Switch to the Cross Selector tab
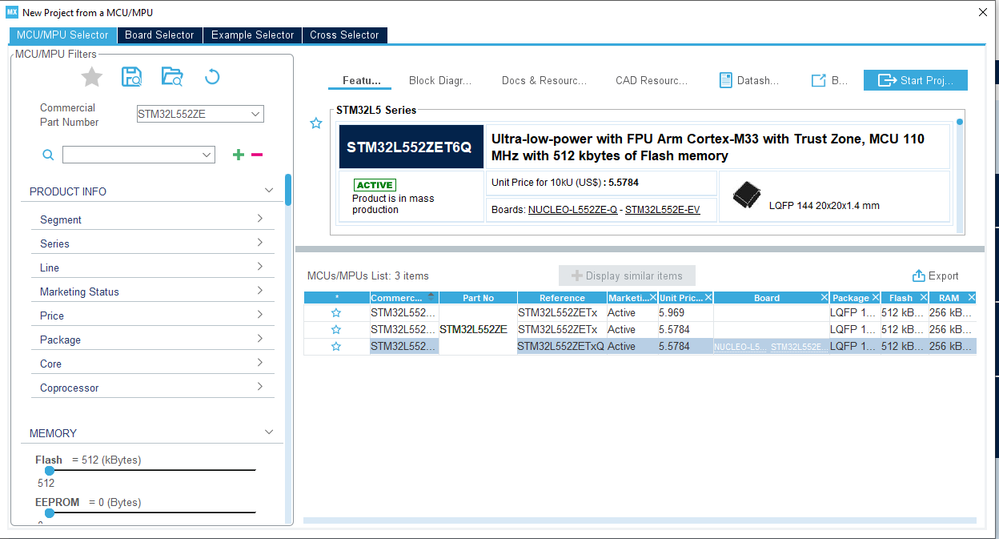The image size is (999, 539). click(344, 35)
